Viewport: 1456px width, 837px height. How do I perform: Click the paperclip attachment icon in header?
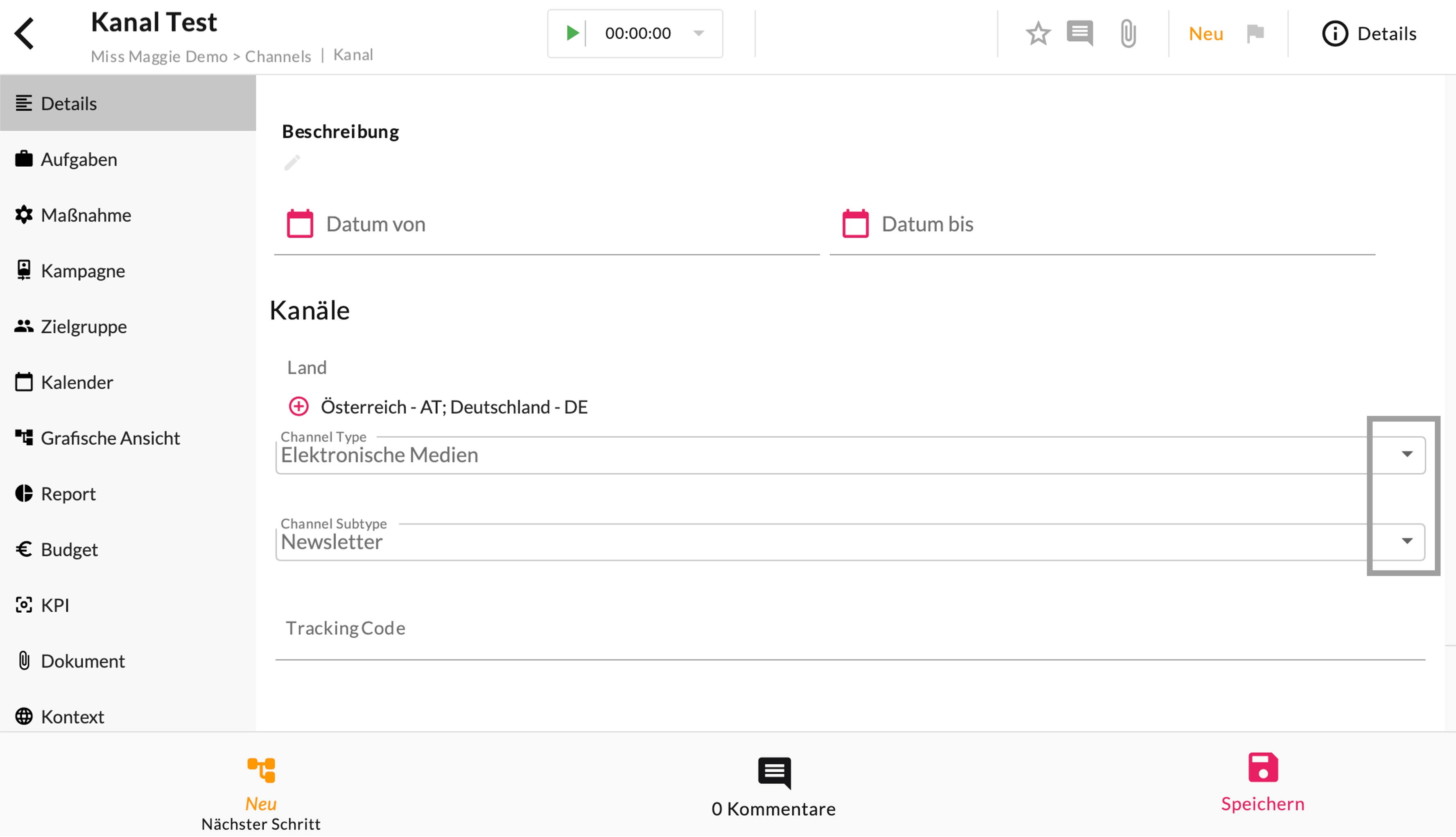[1128, 33]
